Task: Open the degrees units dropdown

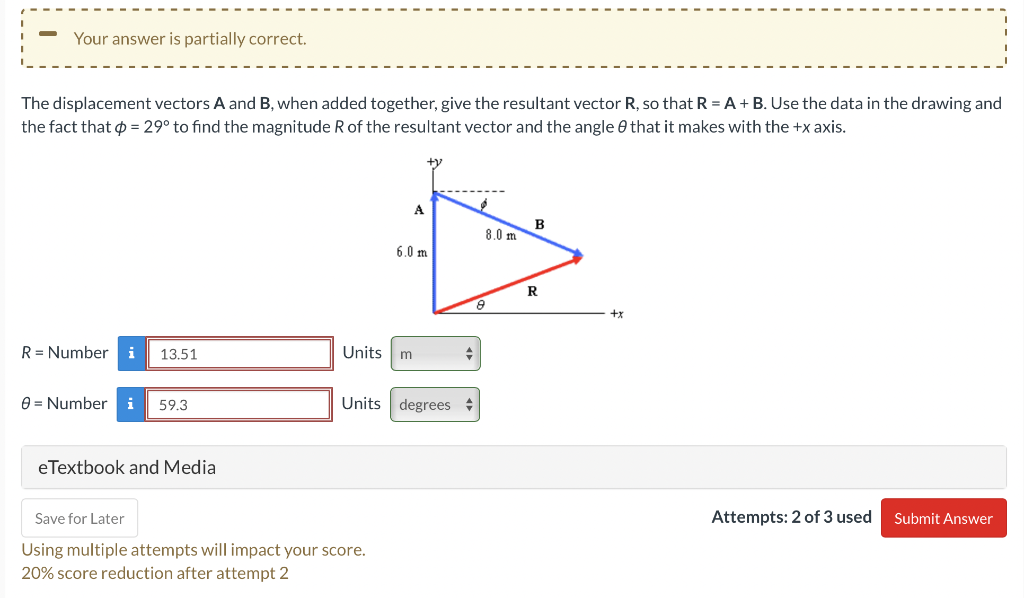Action: tap(434, 404)
